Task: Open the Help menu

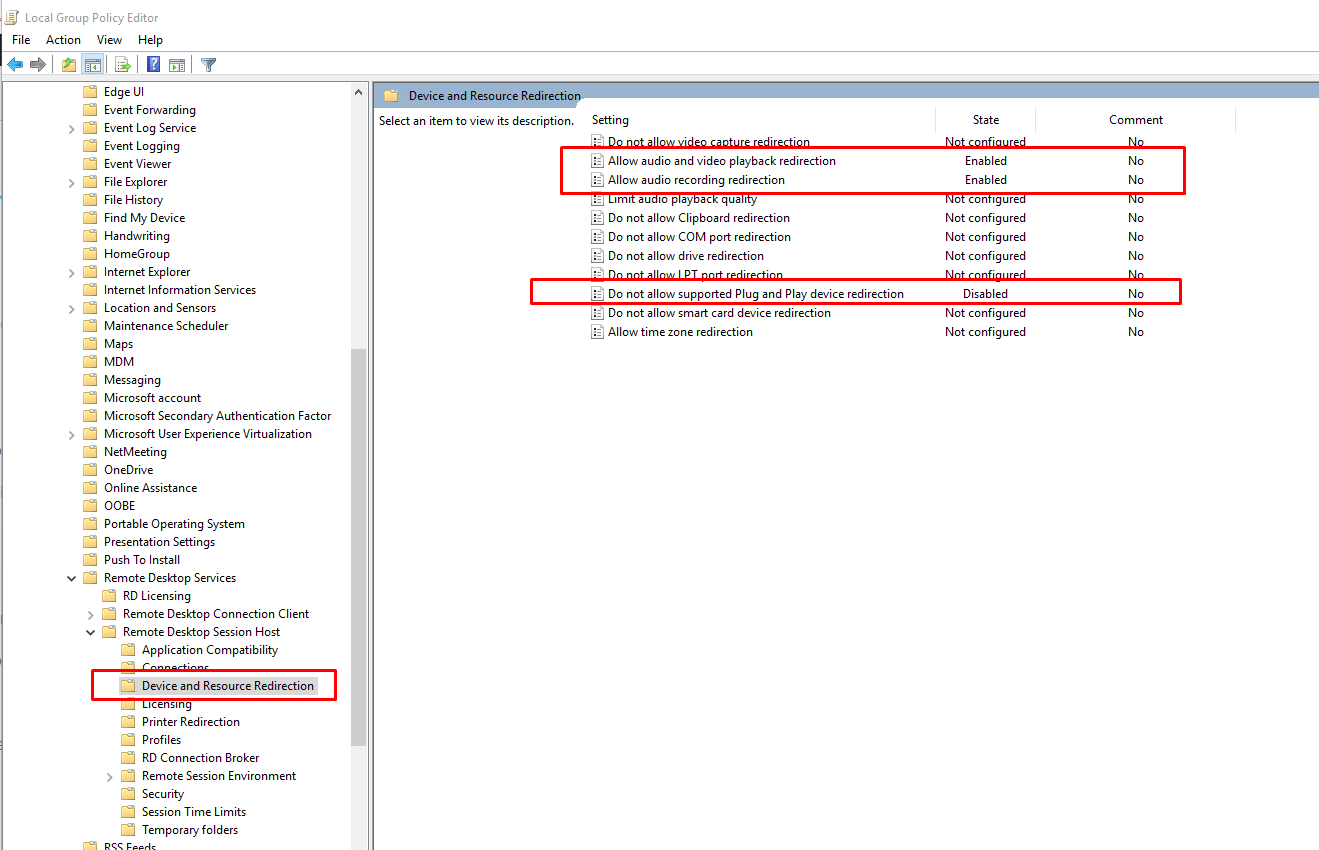Action: click(151, 40)
